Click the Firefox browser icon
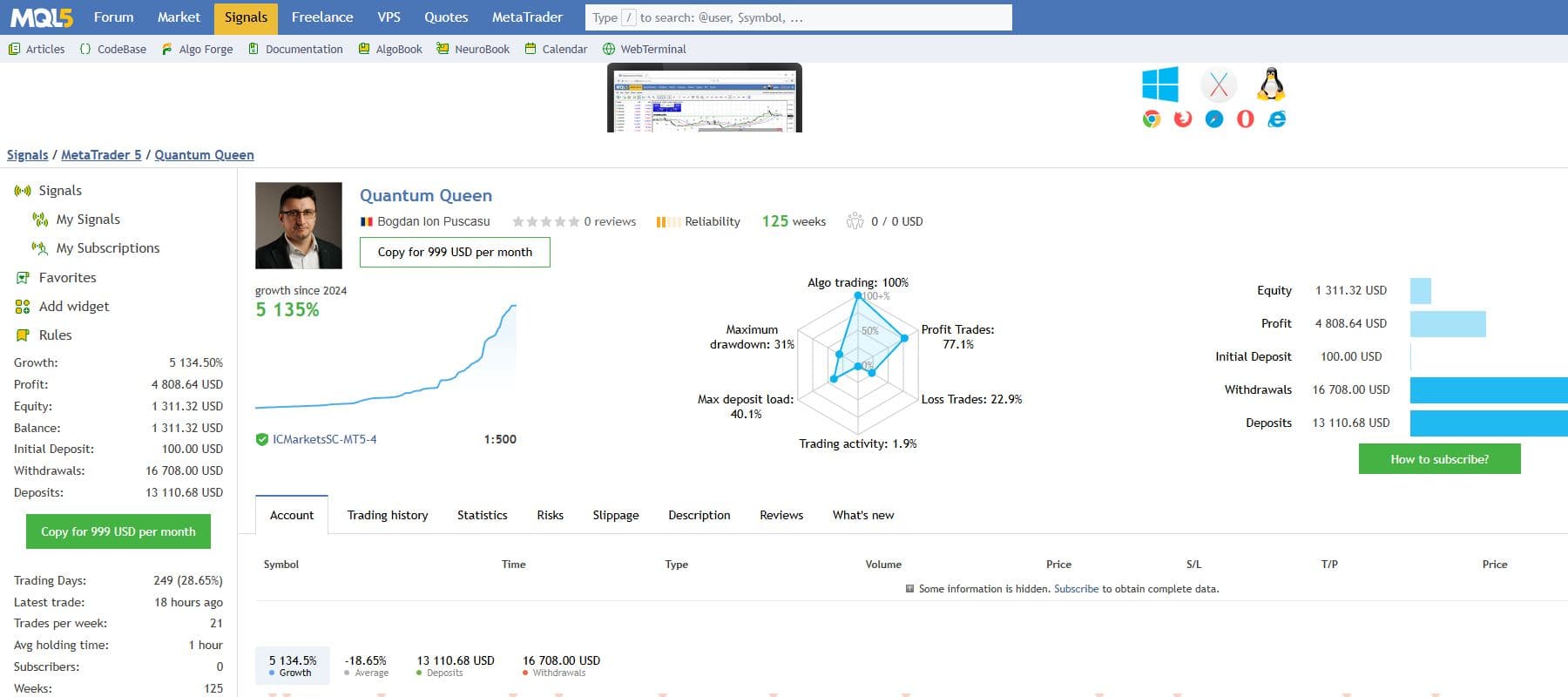This screenshot has height=697, width=1568. pyautogui.click(x=1183, y=119)
